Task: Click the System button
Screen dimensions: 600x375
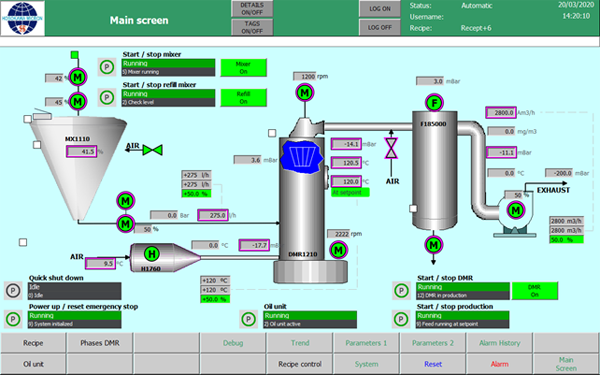Action: click(x=366, y=364)
